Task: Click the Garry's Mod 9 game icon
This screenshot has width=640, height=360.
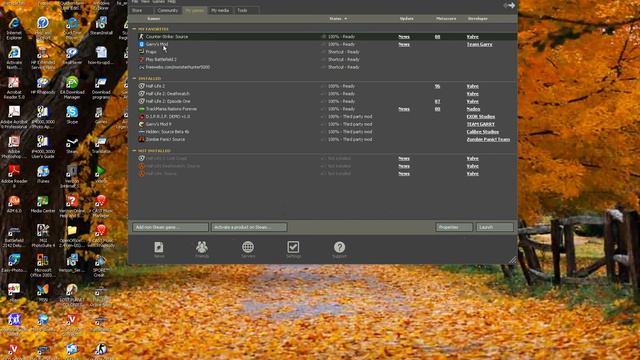Action: pos(141,124)
